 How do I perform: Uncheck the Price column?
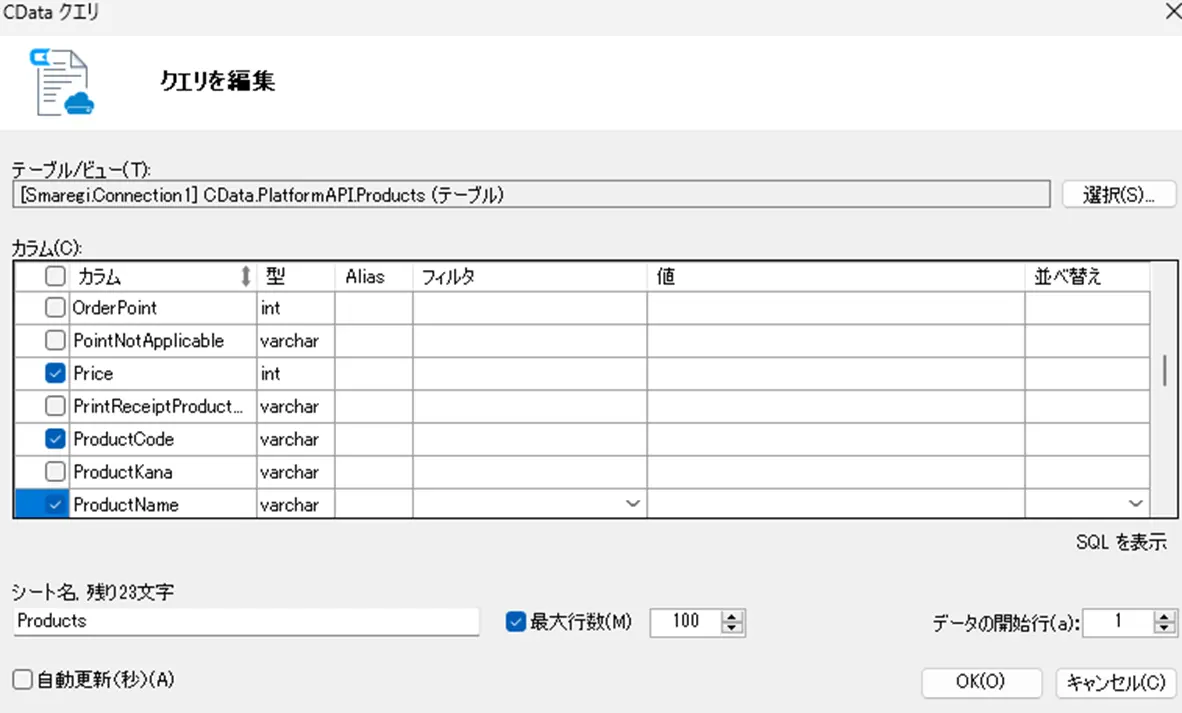pyautogui.click(x=56, y=373)
